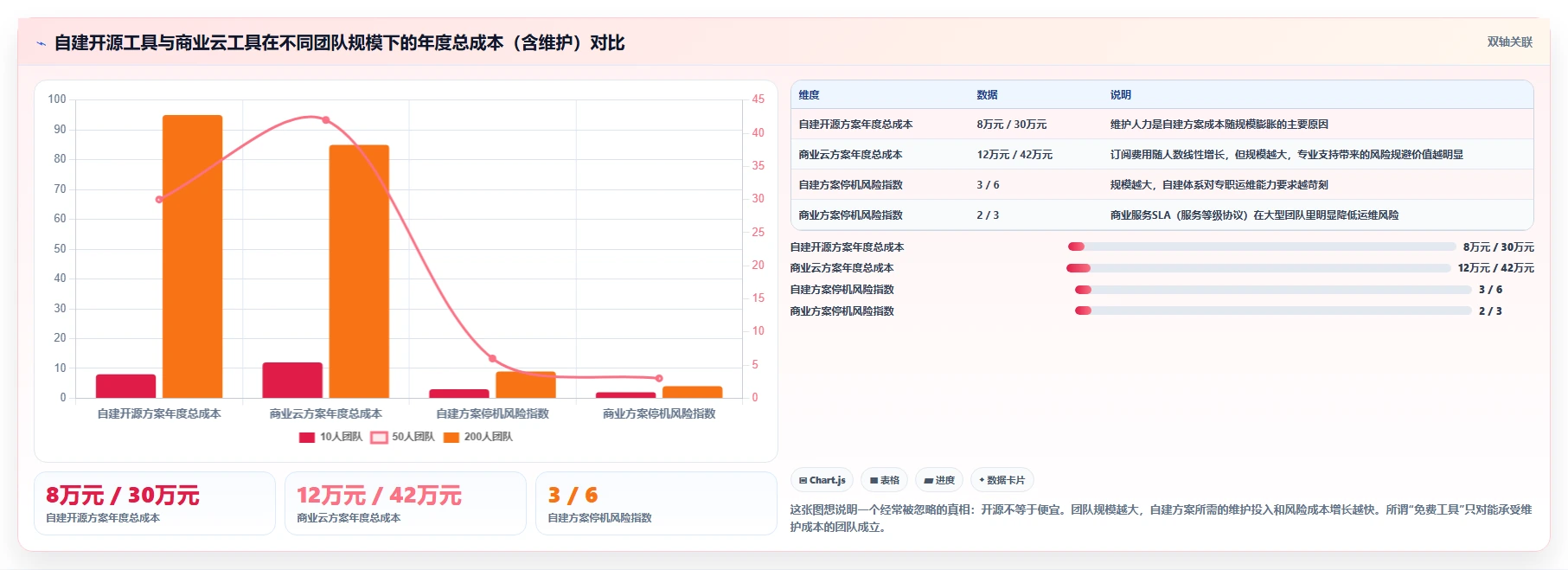Click the 说明 table column header

[x=1121, y=95]
